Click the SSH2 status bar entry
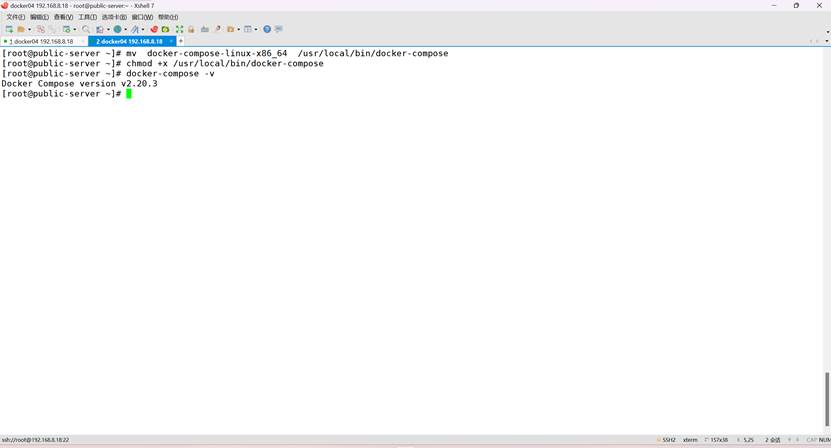The image size is (831, 448). pyautogui.click(x=667, y=440)
